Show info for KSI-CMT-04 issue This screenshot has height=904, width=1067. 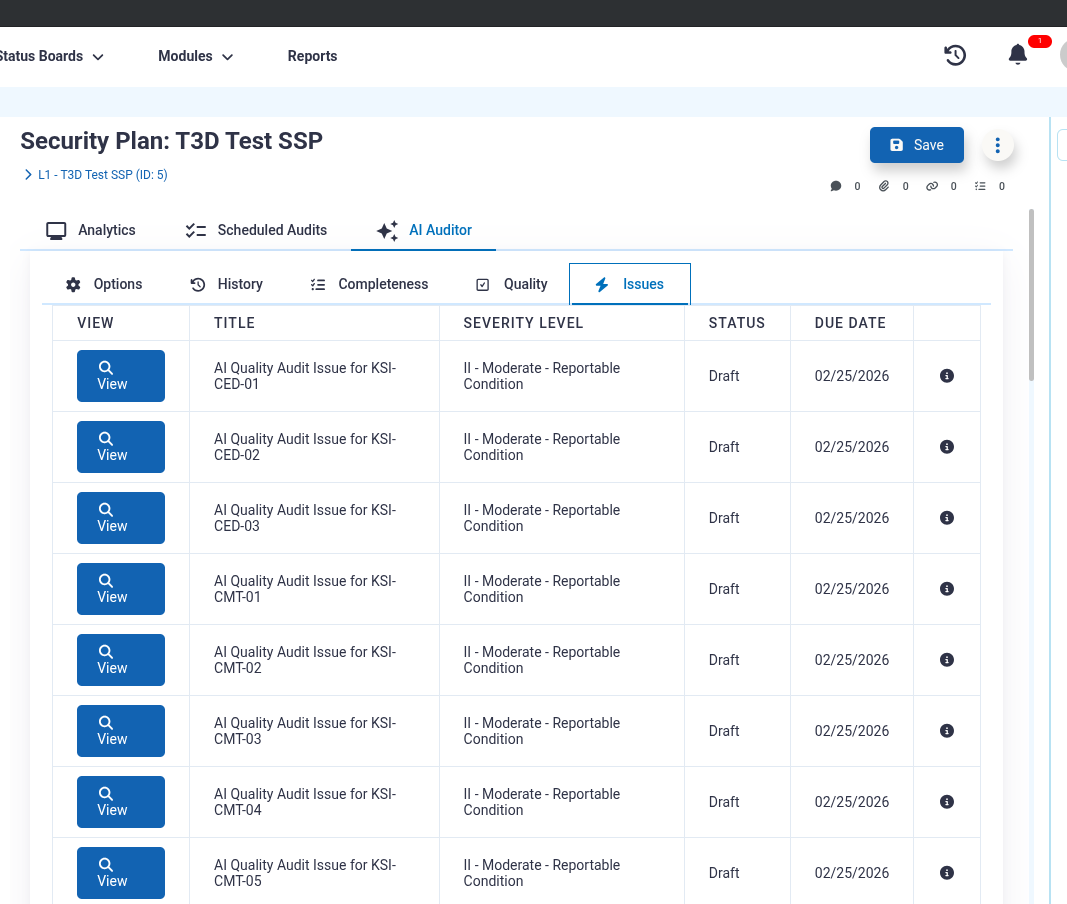pyautogui.click(x=947, y=802)
